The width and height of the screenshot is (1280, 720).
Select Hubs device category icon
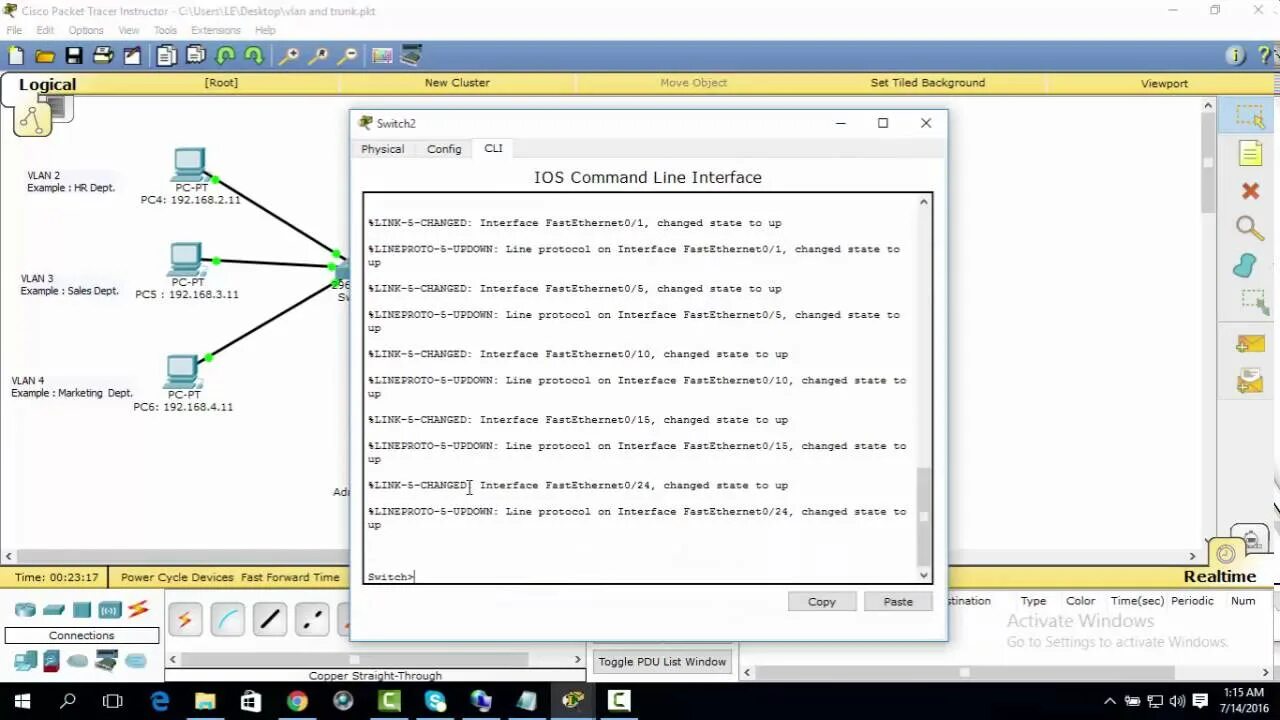(x=82, y=610)
